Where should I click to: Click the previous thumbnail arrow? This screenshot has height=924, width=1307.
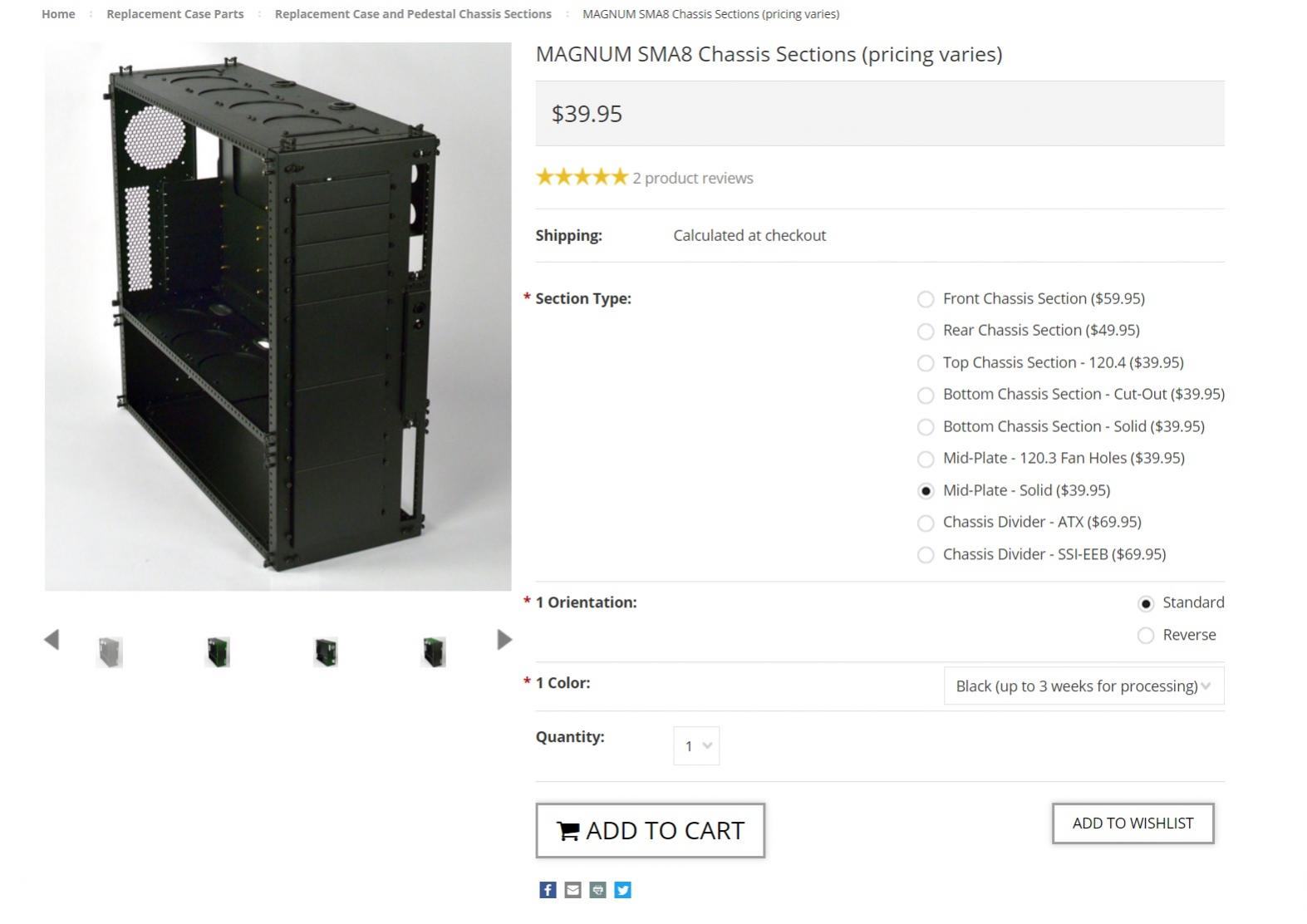52,639
